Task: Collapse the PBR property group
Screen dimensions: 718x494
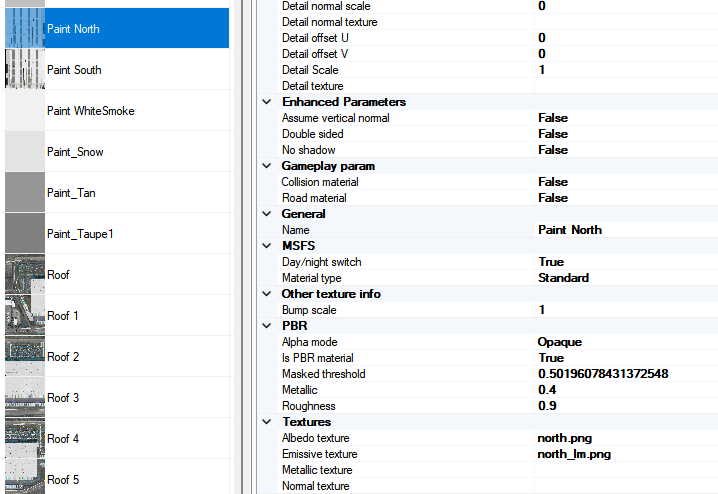Action: [266, 326]
